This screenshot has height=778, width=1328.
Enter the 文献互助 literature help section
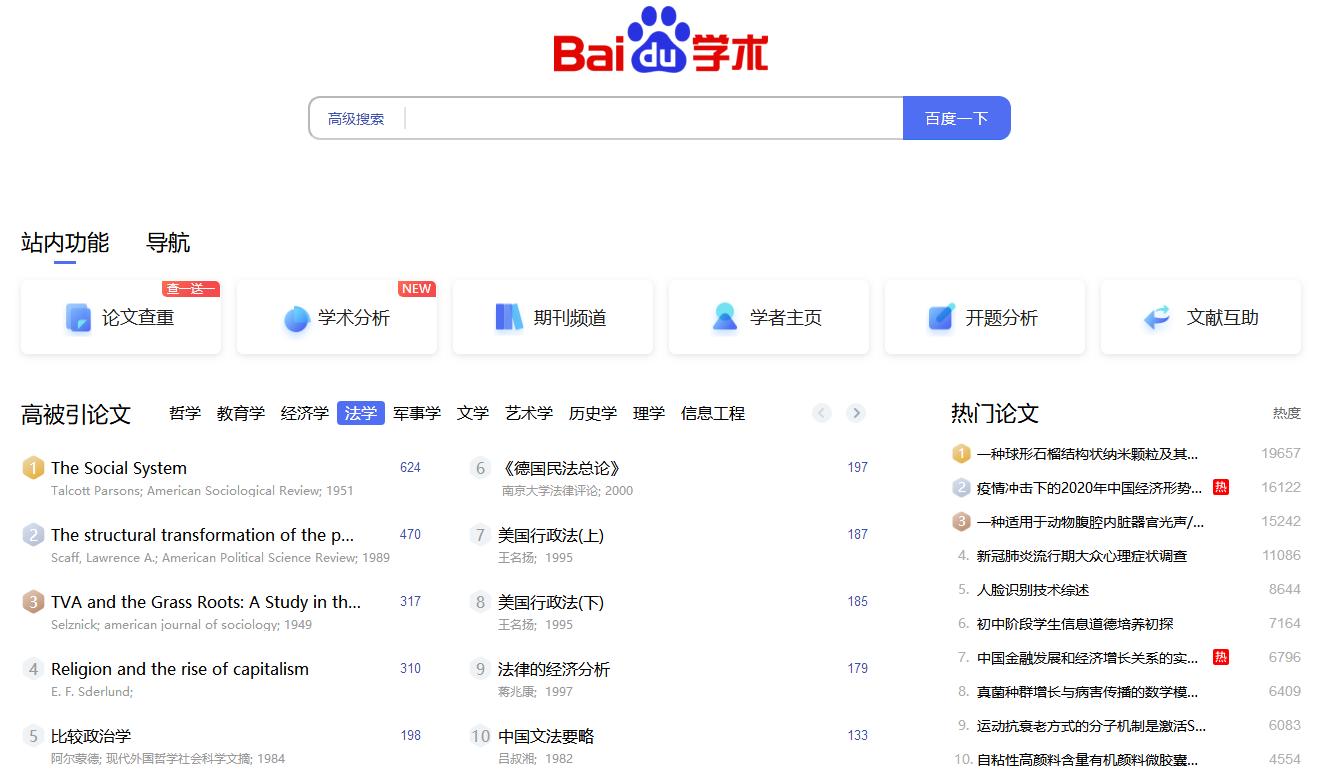click(1200, 316)
